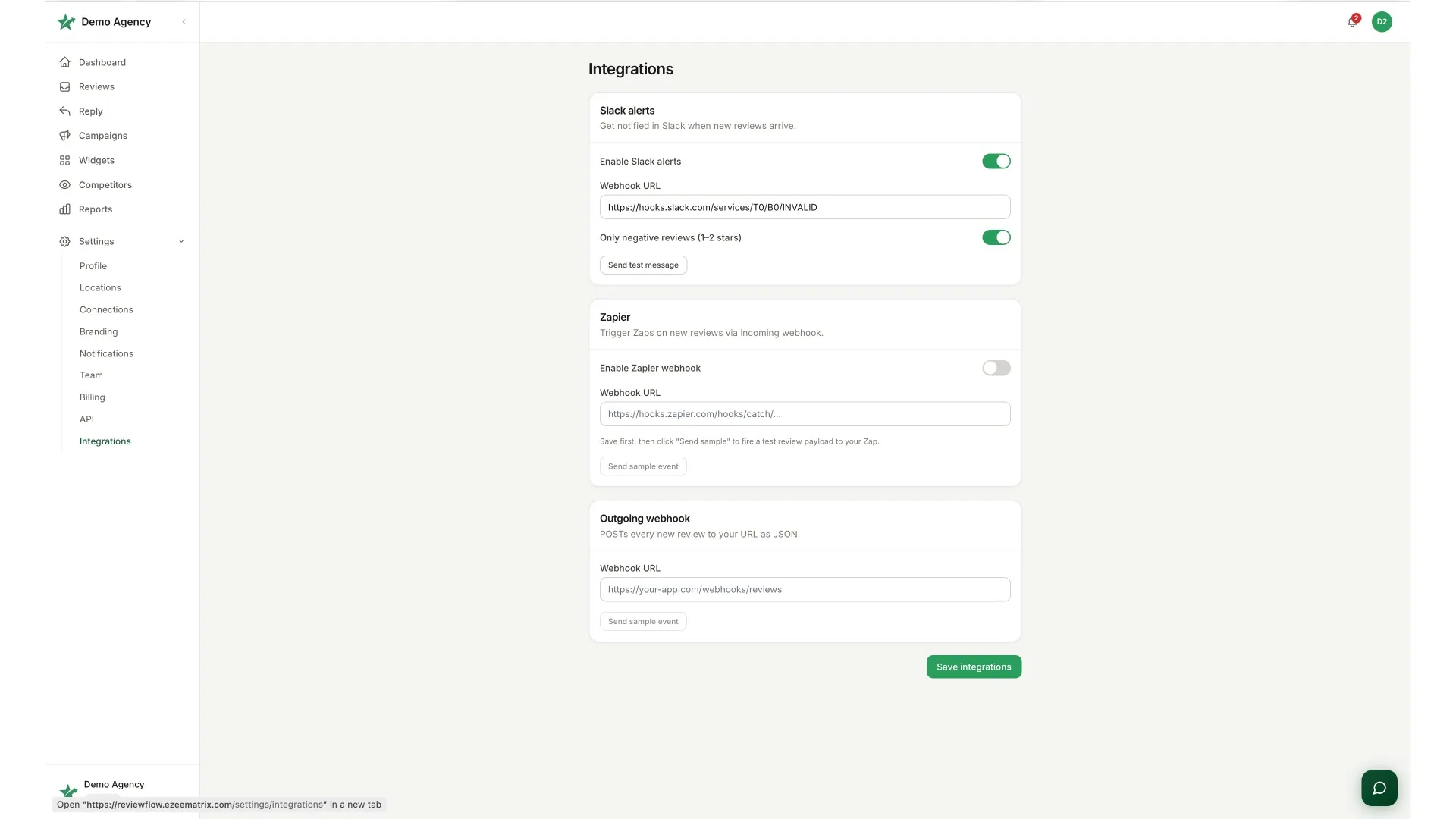Select Integrations in settings menu
Viewport: 1456px width, 819px height.
tap(105, 441)
